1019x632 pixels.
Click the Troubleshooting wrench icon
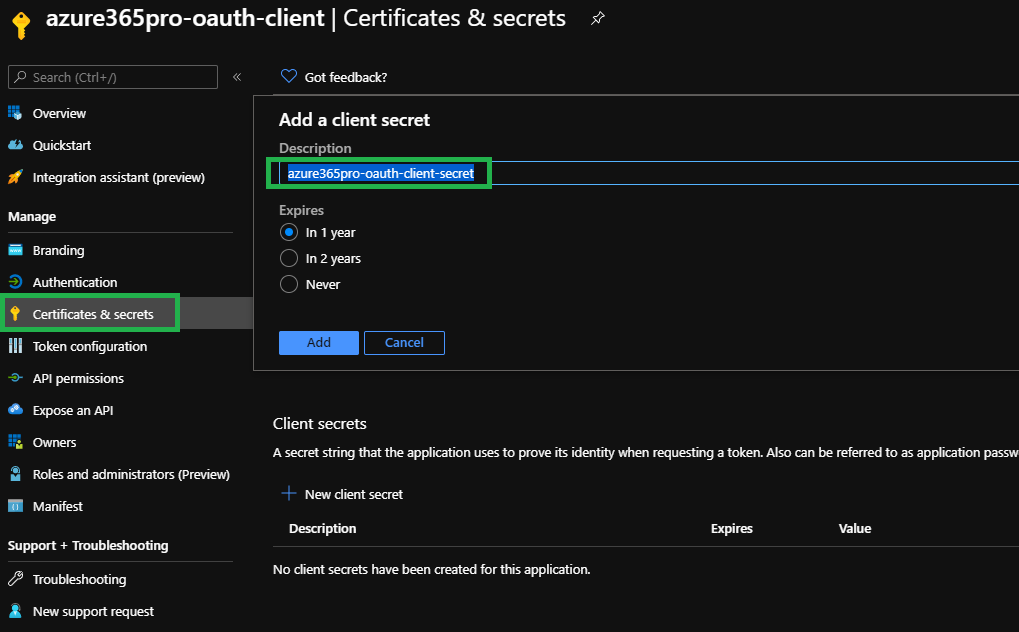[15, 579]
